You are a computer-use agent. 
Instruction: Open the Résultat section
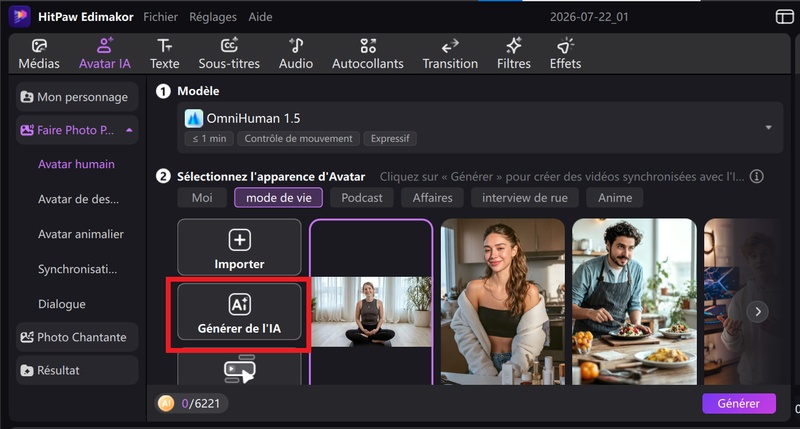coord(77,370)
